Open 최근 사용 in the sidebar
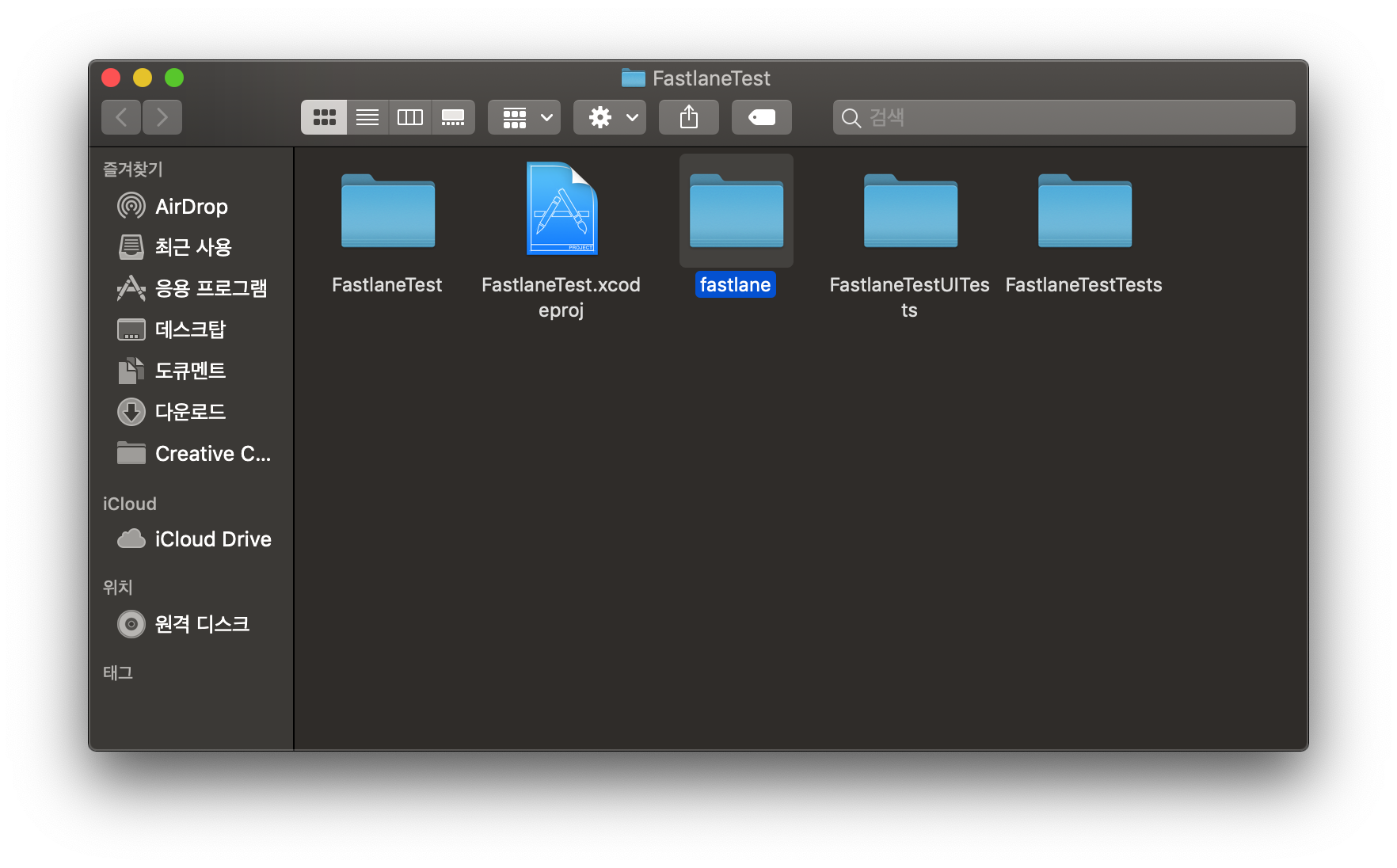 (x=190, y=248)
